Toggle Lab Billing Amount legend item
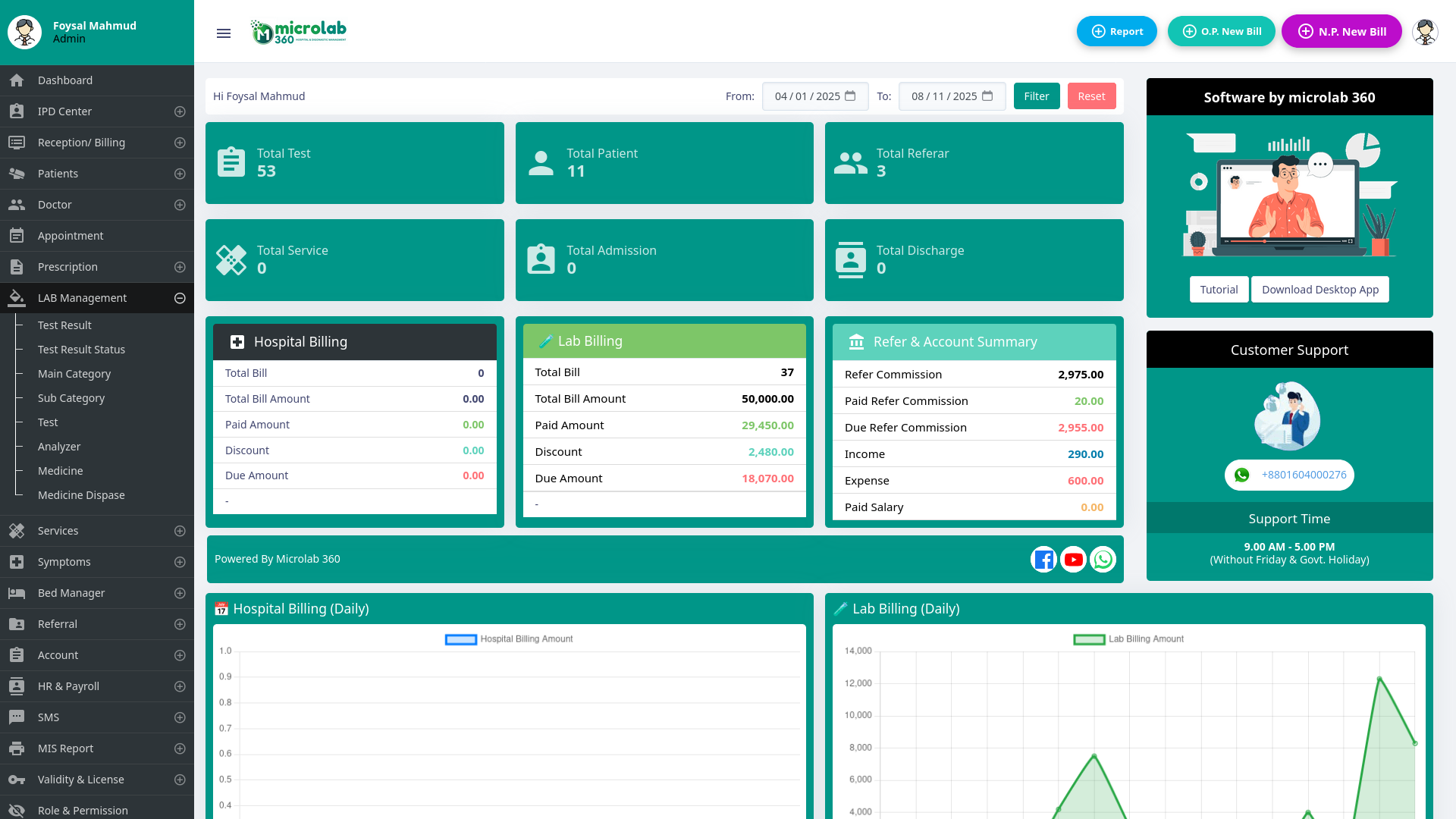Image resolution: width=1456 pixels, height=819 pixels. [x=1128, y=639]
